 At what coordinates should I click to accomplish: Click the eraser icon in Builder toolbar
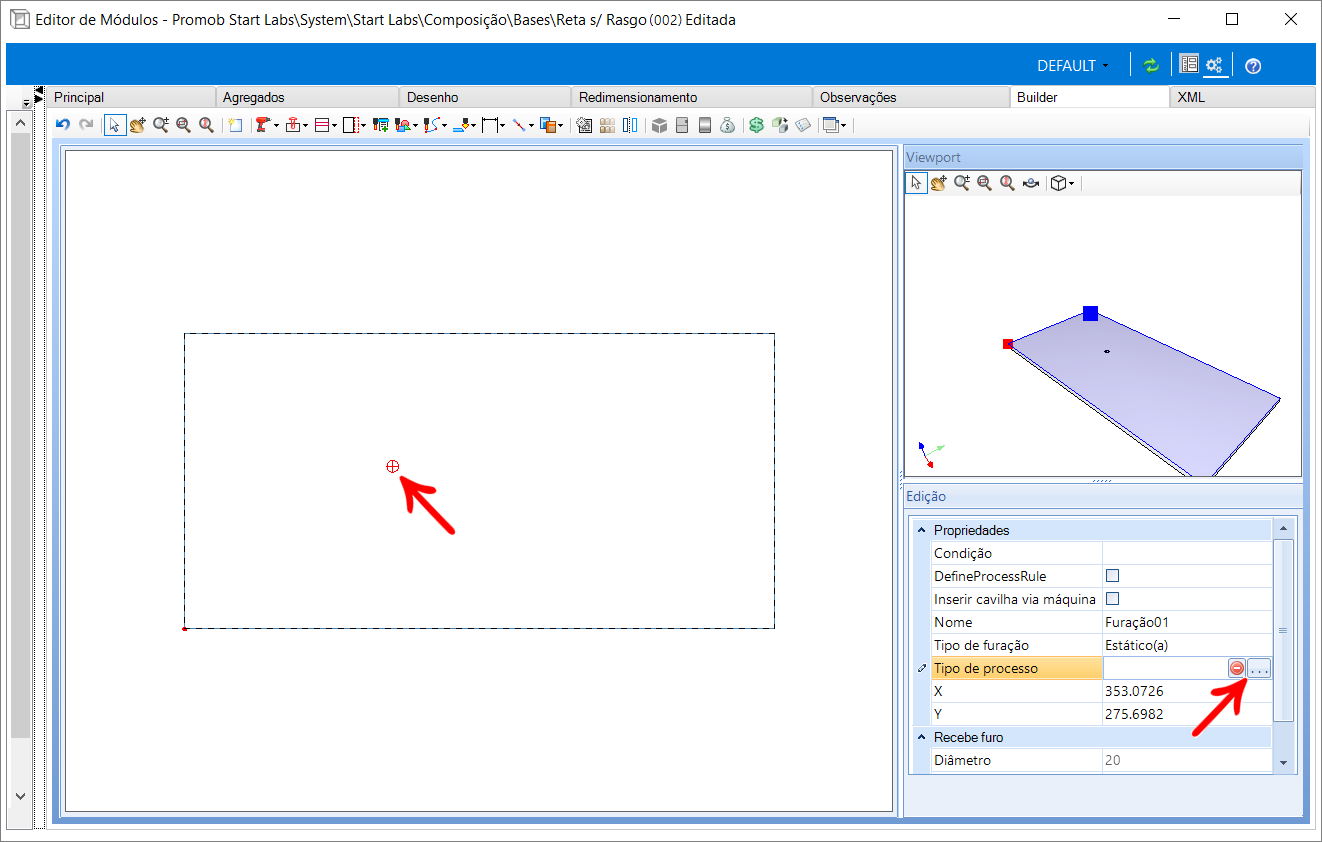(x=804, y=125)
